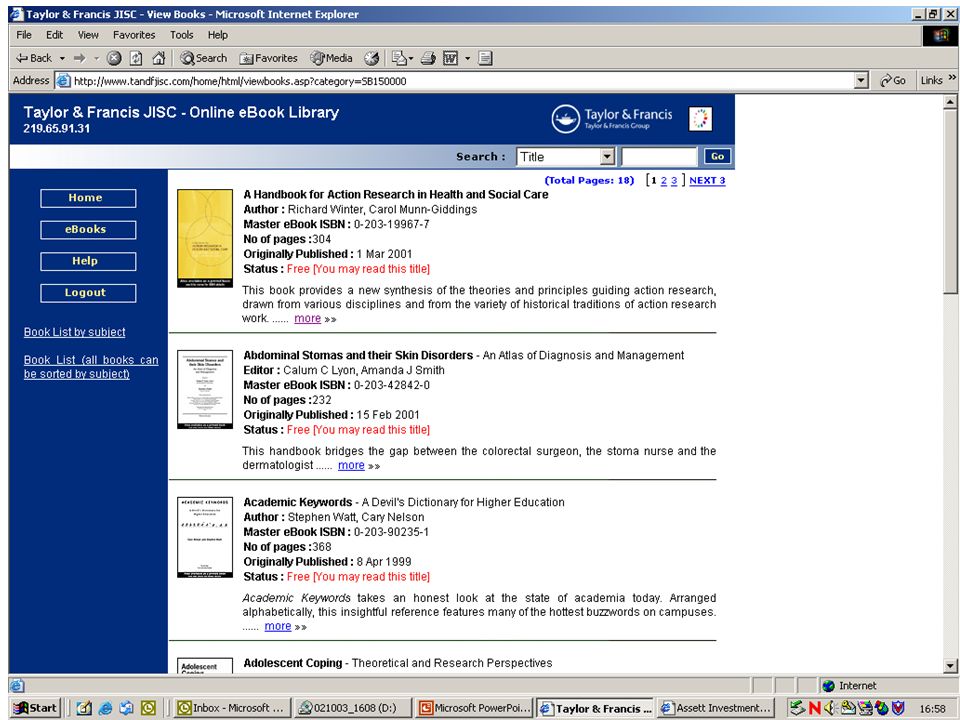Click the Help button in the blue sidebar
The image size is (960, 720).
(88, 261)
